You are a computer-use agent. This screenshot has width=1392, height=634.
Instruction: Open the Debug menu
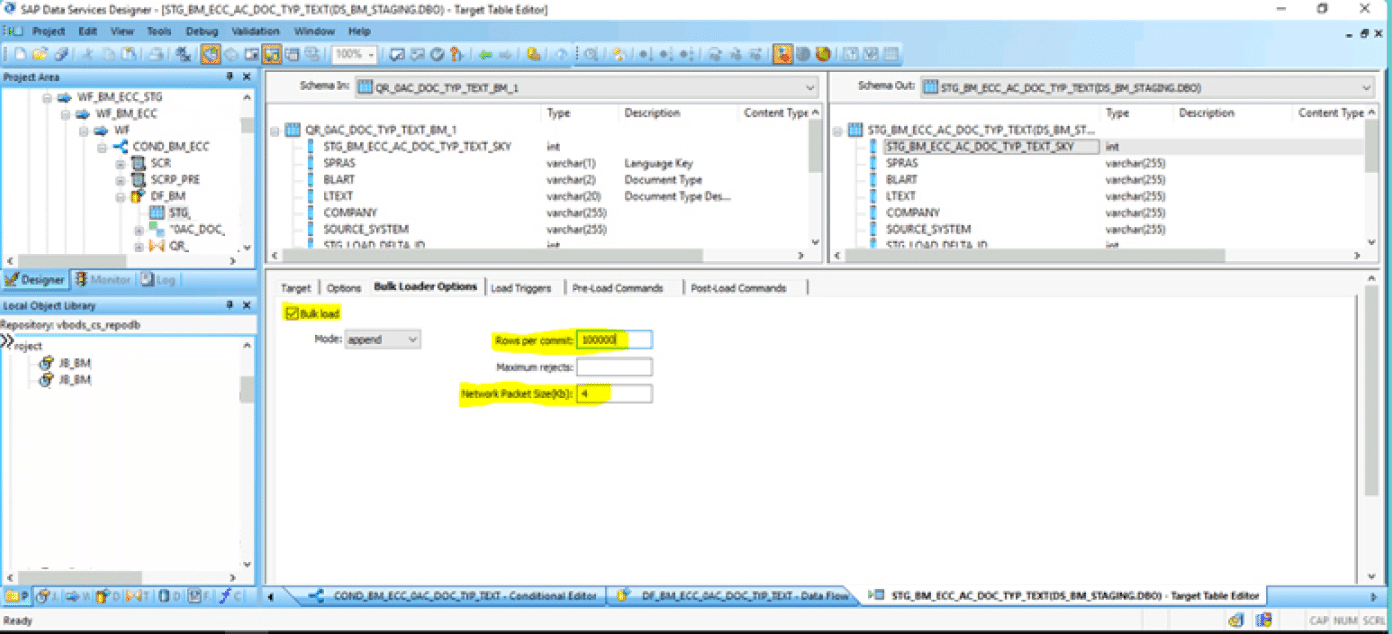point(201,31)
